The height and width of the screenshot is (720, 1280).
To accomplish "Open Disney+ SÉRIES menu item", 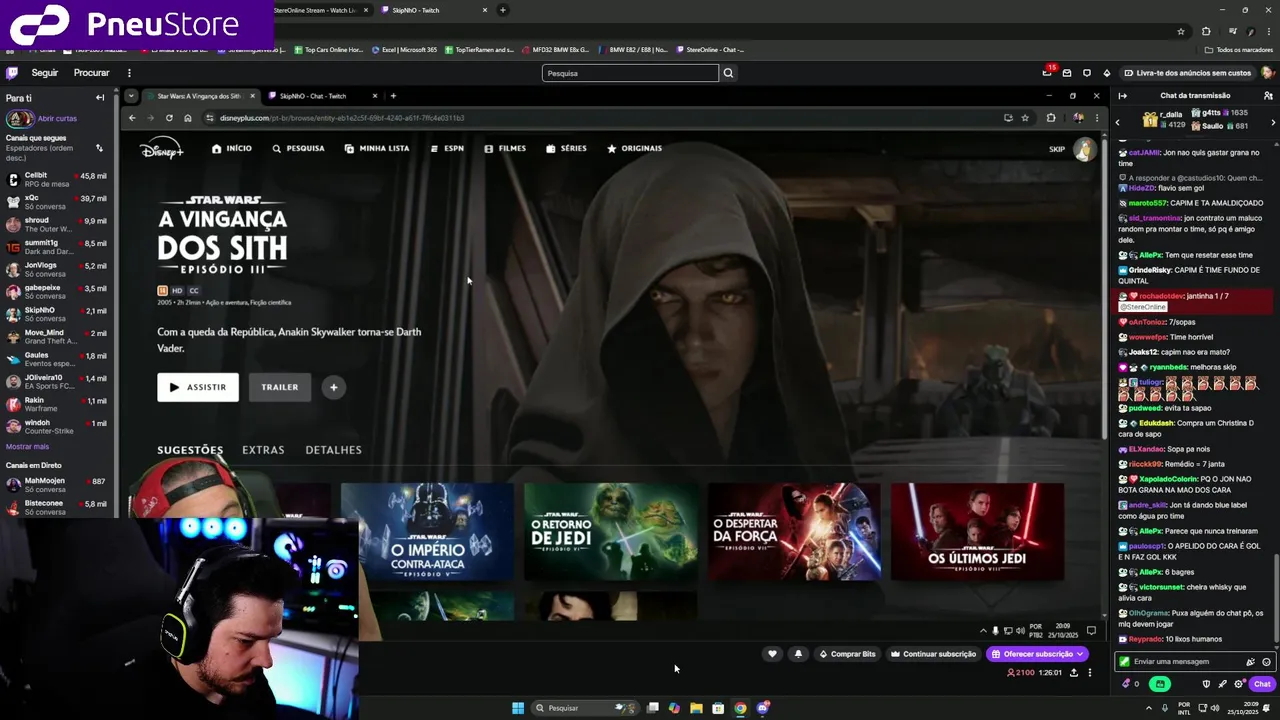I will (x=566, y=148).
